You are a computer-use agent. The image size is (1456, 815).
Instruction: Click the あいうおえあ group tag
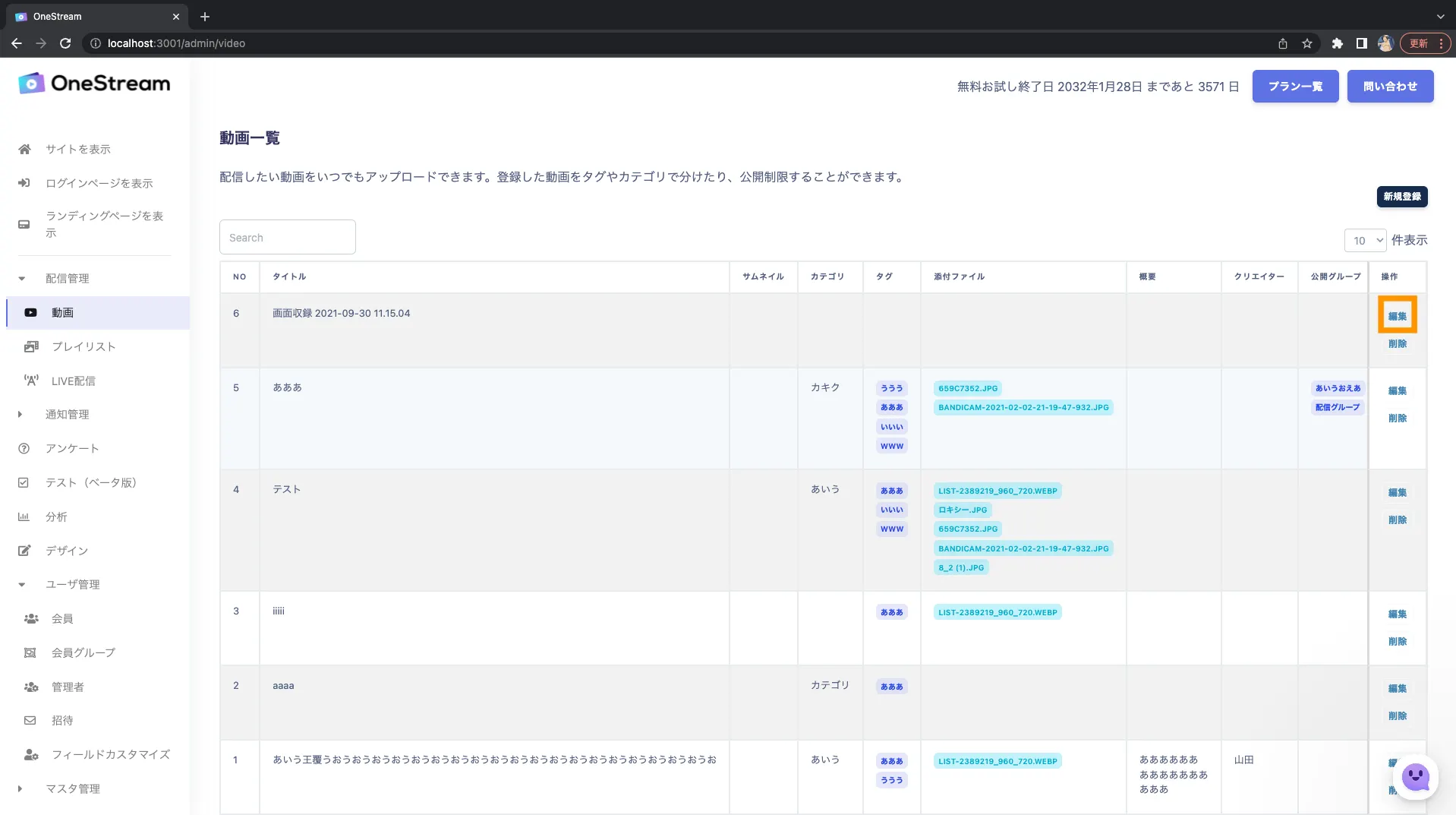coord(1338,388)
